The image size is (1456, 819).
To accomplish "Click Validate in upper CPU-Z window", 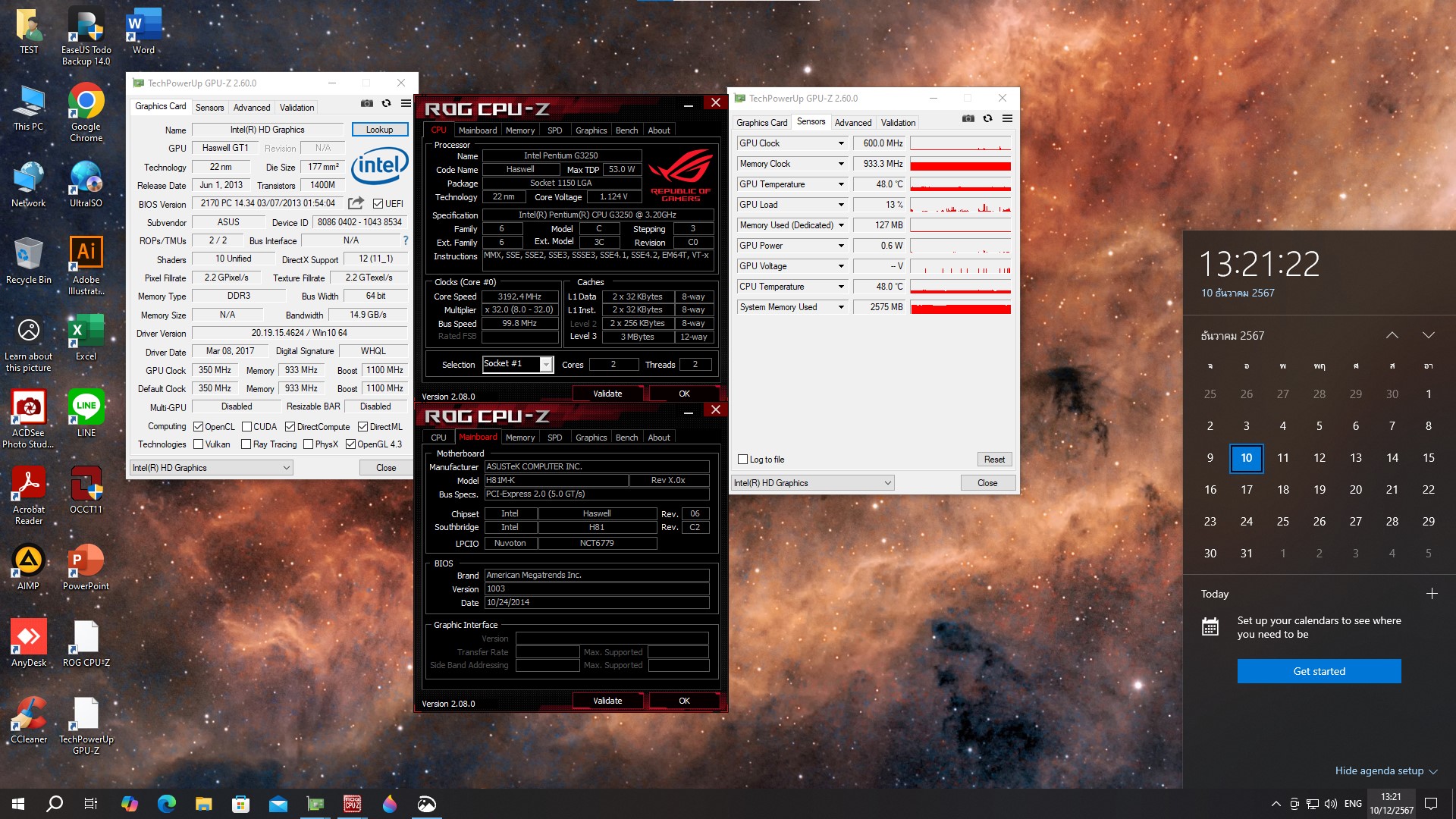I will click(607, 394).
